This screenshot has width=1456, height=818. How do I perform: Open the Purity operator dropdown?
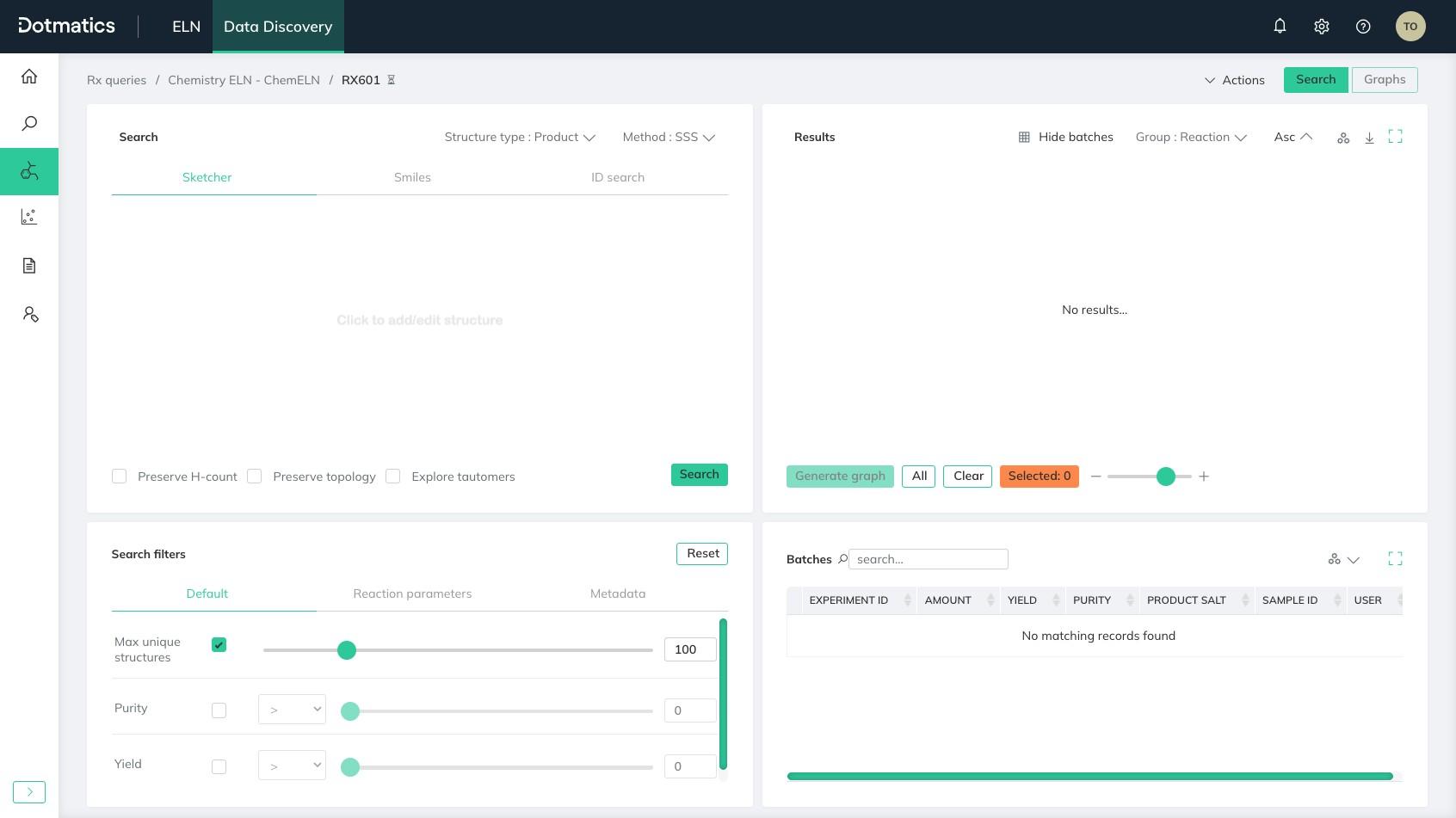[292, 710]
